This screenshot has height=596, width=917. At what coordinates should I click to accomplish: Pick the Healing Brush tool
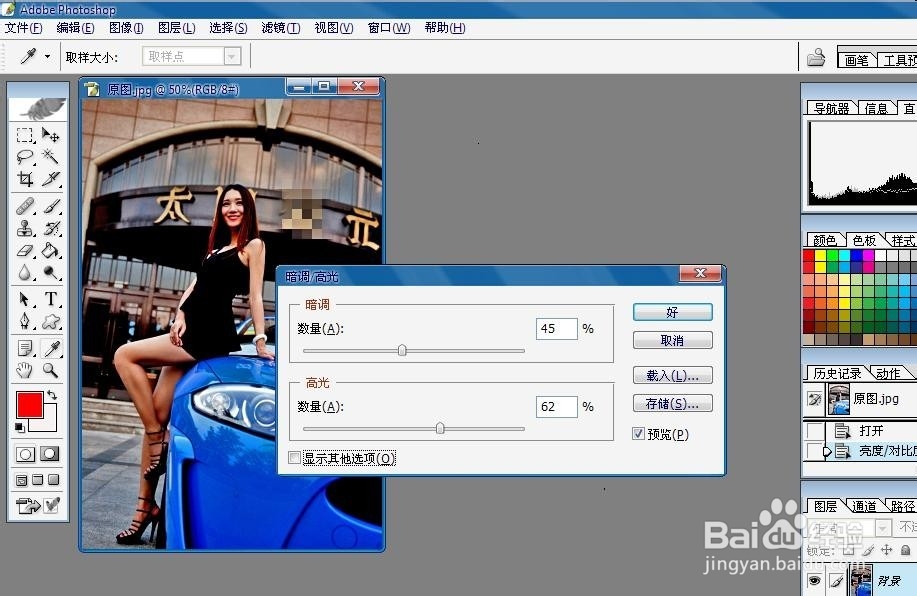(x=24, y=205)
